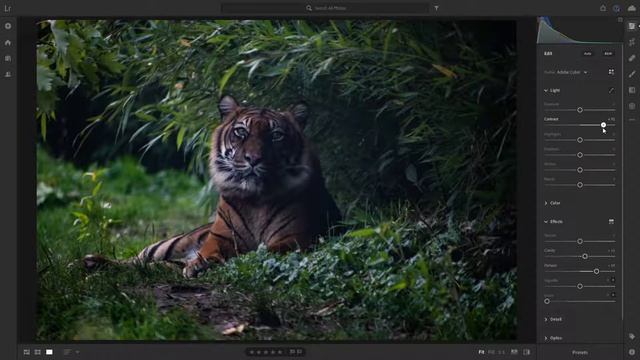Browse profiles with the grid icon
The image size is (640, 360).
click(x=611, y=72)
